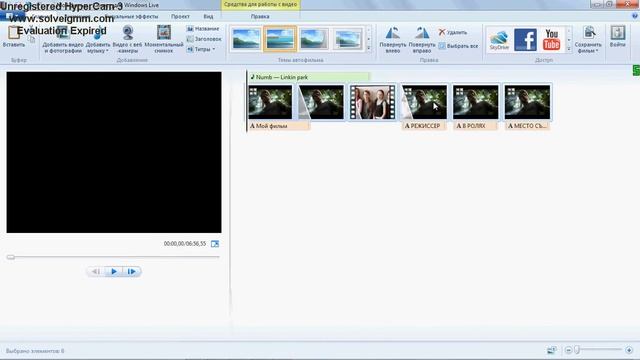Add videos and photos via Добавить видео
640x360 pixels.
(x=63, y=40)
